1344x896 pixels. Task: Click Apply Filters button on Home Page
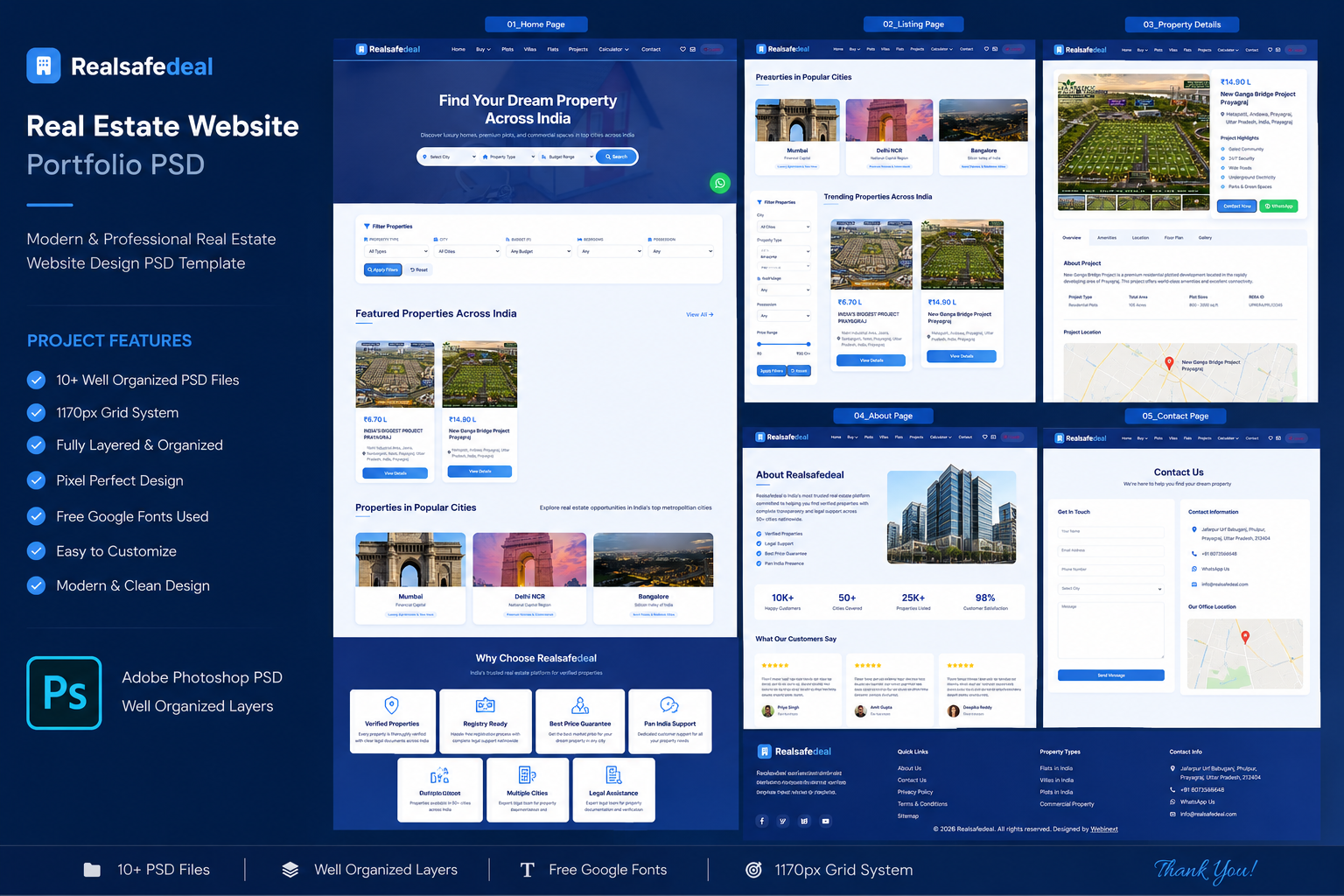383,269
